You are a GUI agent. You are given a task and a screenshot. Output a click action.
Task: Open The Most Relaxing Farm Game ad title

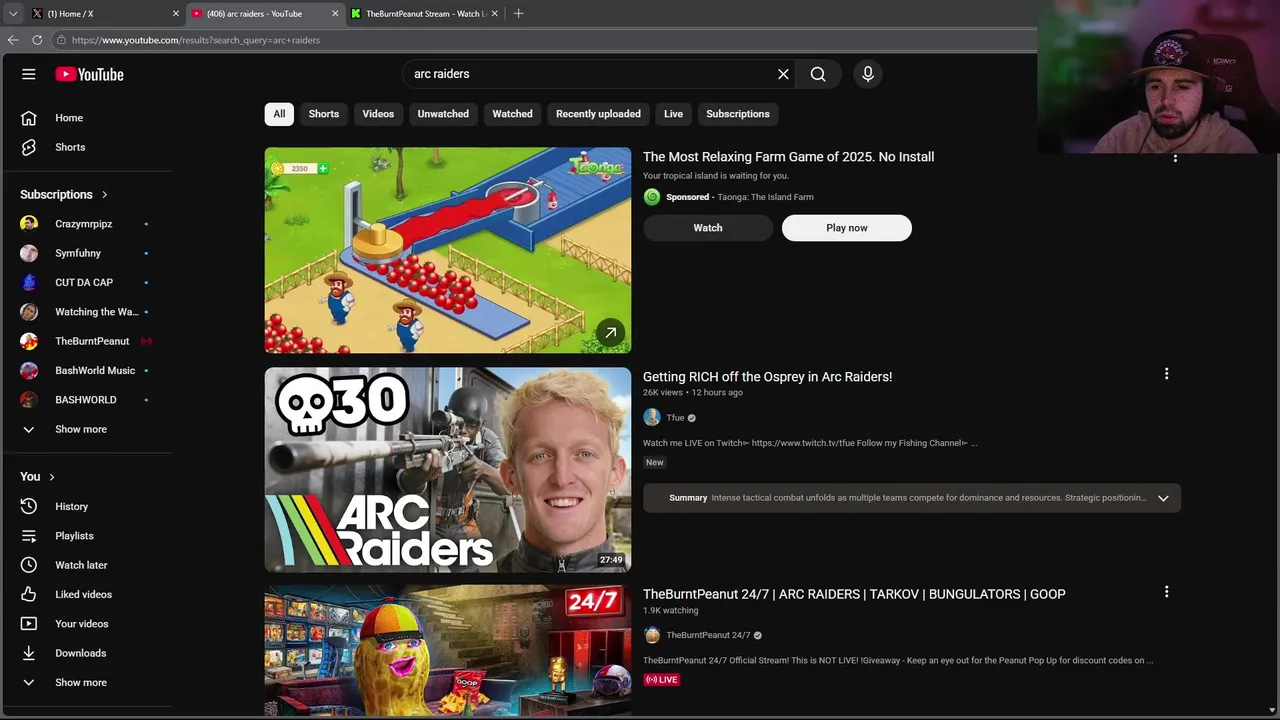(788, 157)
